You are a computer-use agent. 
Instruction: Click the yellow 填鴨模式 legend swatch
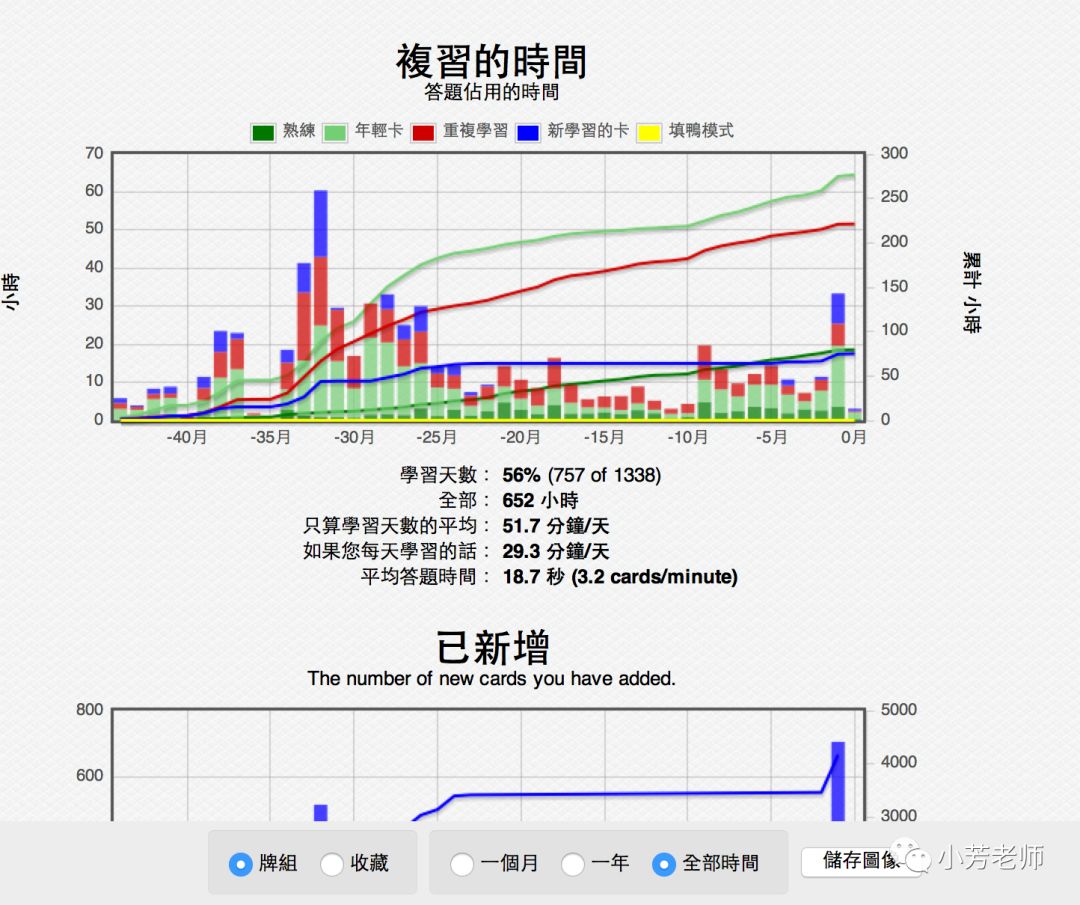[x=649, y=132]
